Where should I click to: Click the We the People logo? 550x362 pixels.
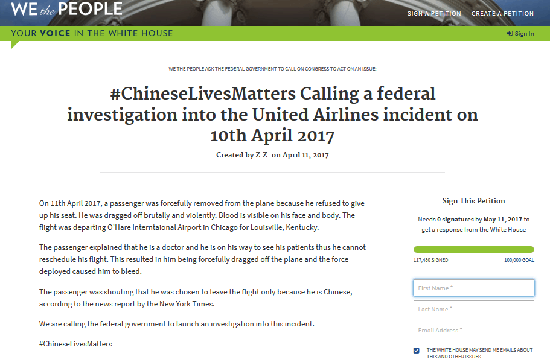pyautogui.click(x=67, y=8)
